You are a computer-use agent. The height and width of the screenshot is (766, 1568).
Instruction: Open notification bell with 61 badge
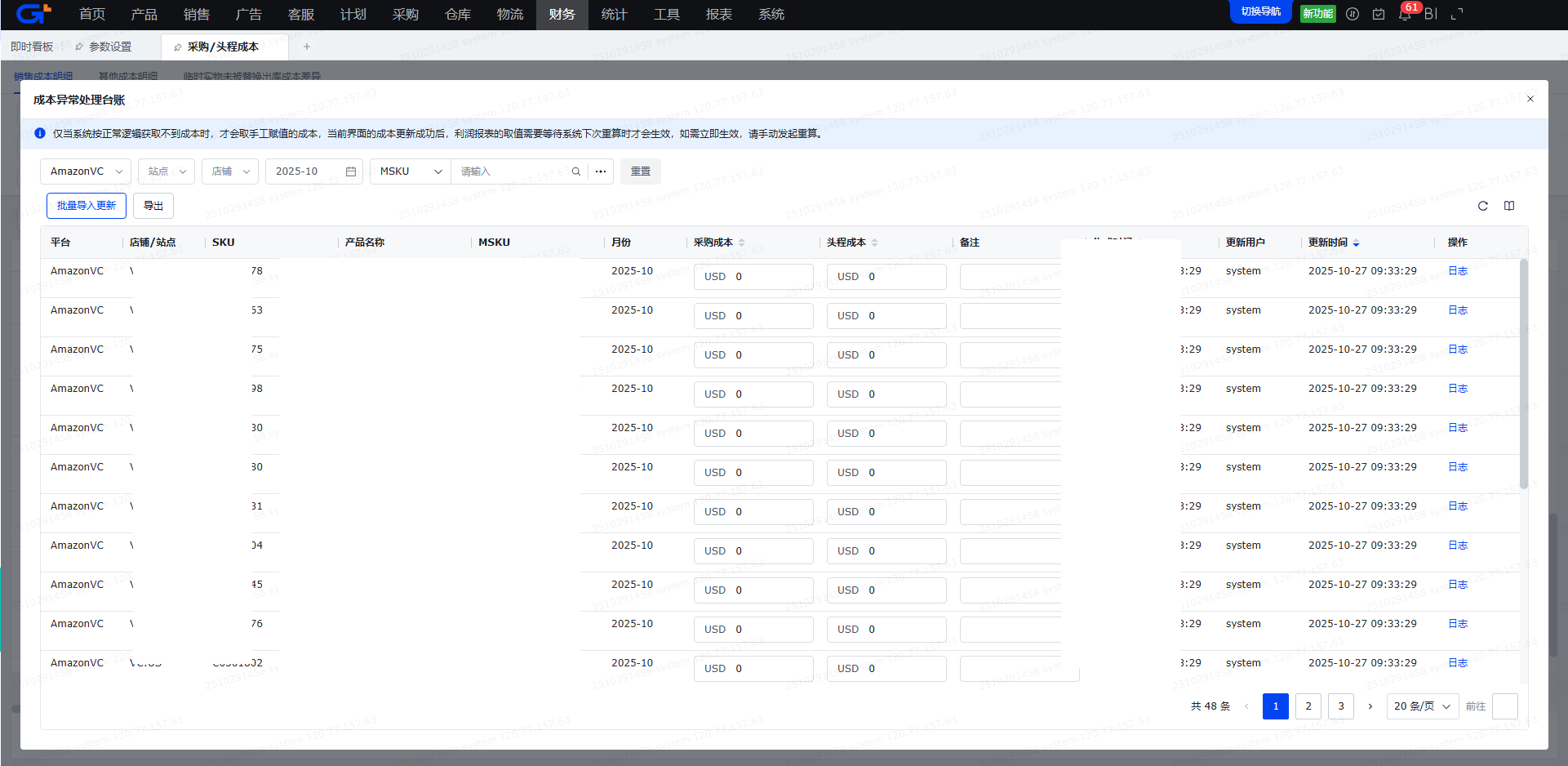1405,14
